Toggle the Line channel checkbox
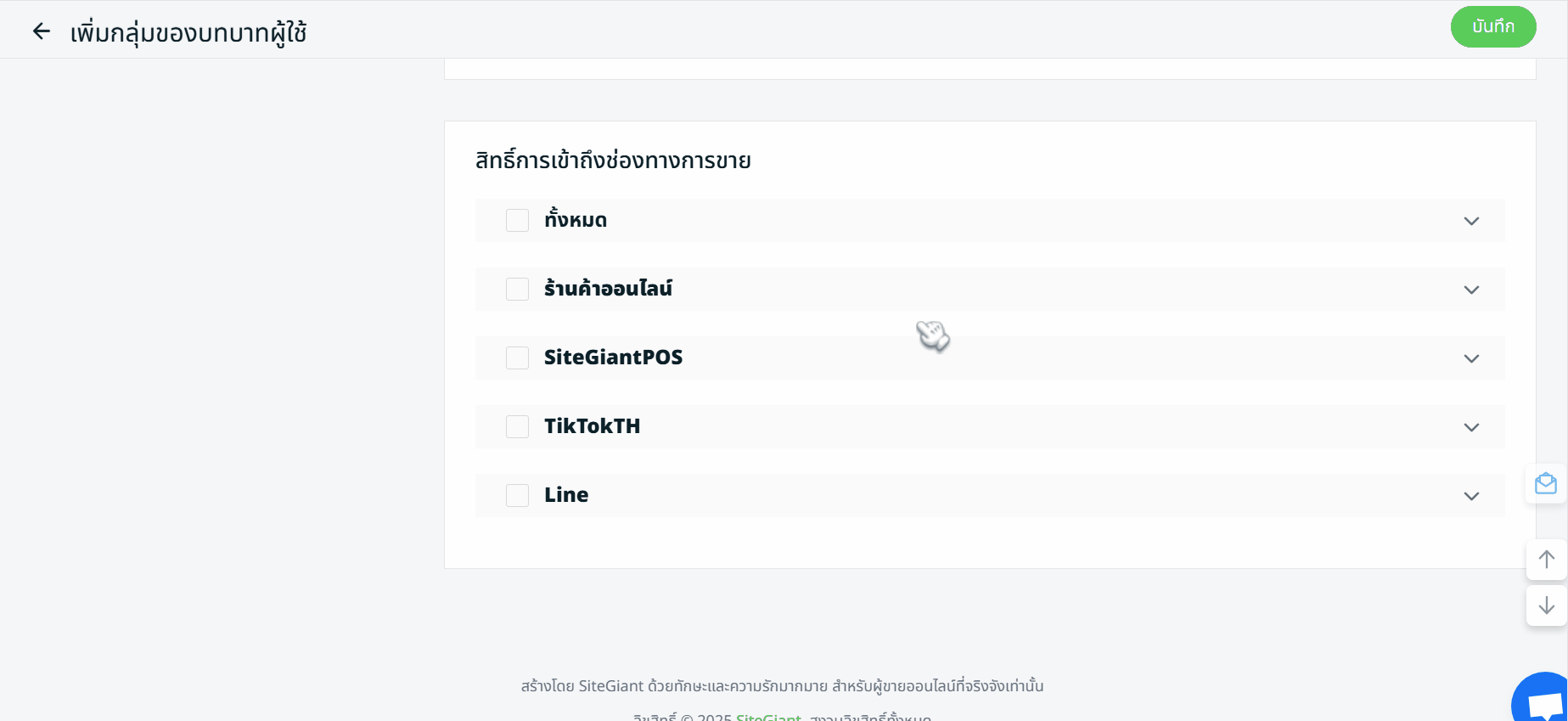The width and height of the screenshot is (1568, 721). point(517,496)
